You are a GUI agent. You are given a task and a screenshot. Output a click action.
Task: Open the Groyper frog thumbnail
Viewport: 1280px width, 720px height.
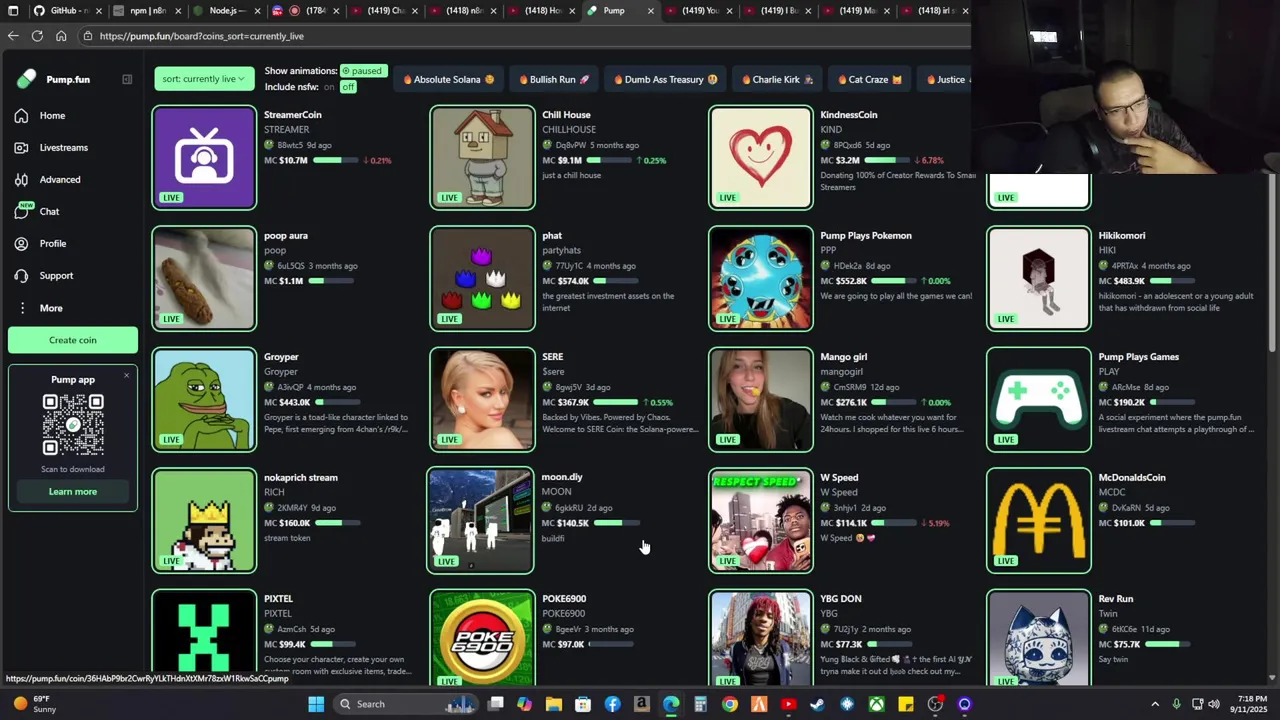point(204,400)
